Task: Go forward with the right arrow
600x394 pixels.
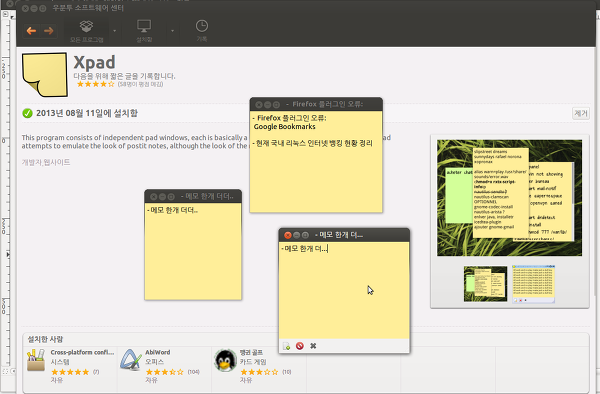Action: (x=49, y=31)
